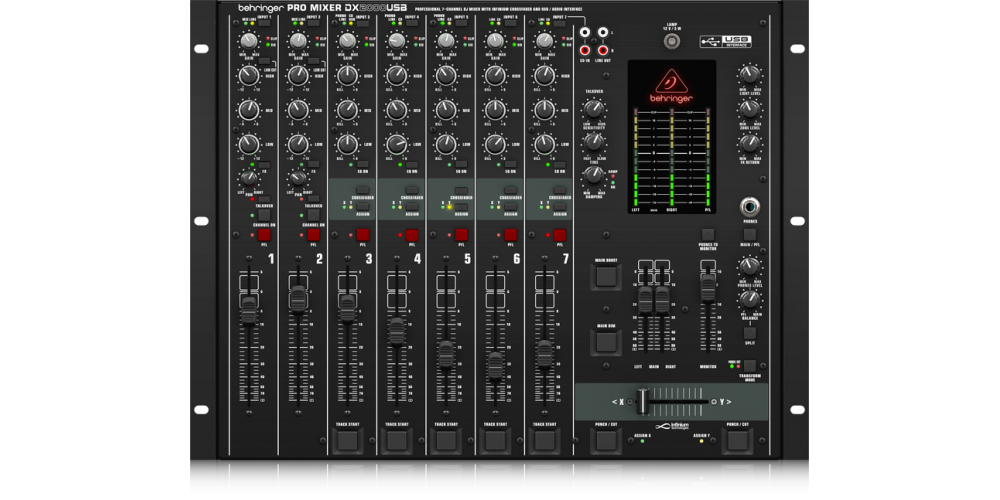Toggle the channel 1 Low Cut switch
This screenshot has width=1000, height=500.
coord(264,61)
